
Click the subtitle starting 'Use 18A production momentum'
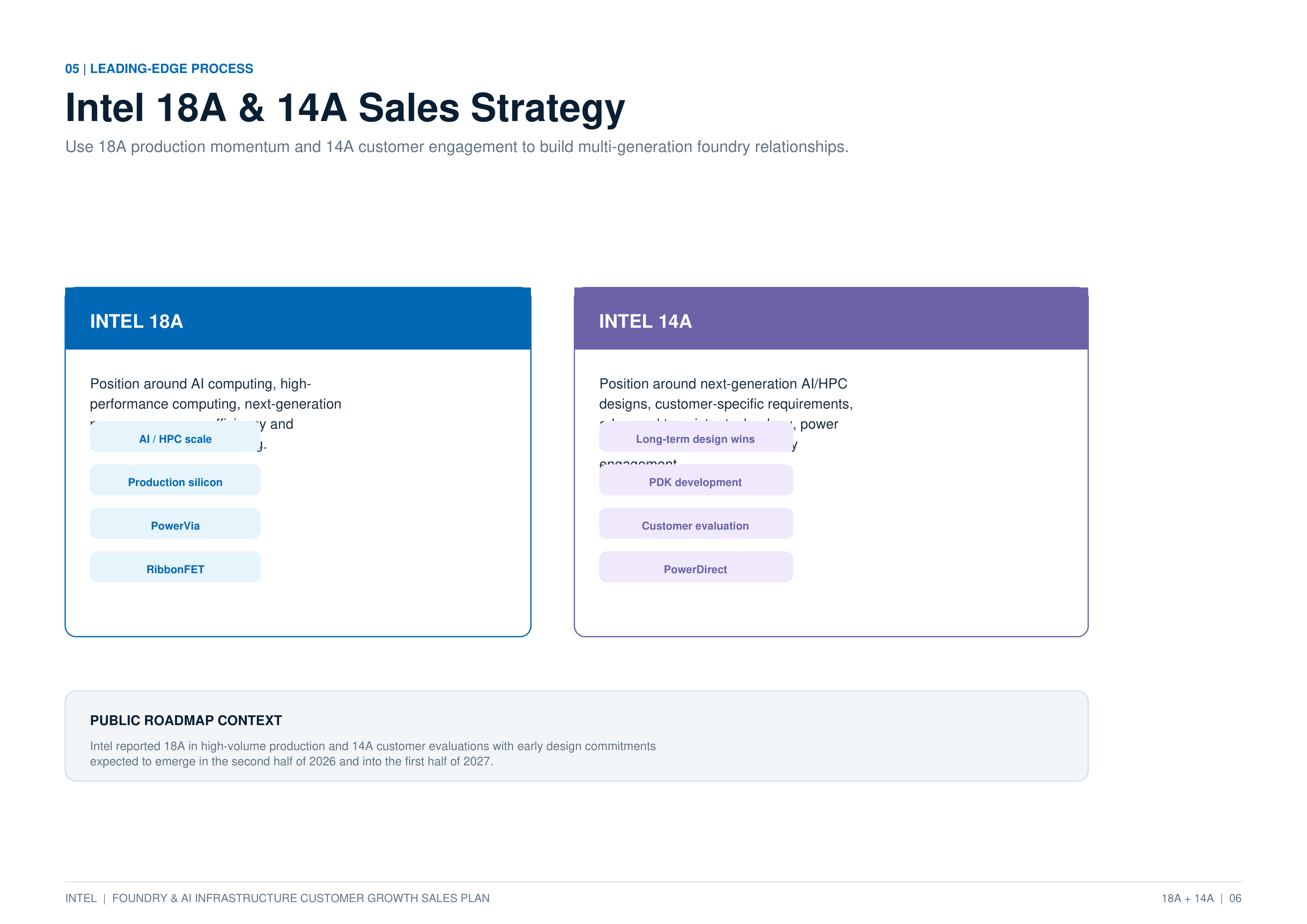(x=456, y=147)
